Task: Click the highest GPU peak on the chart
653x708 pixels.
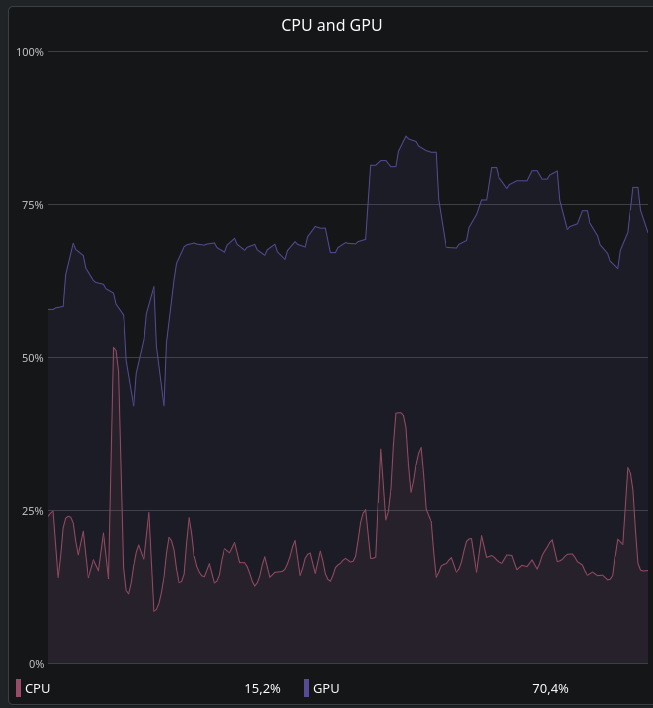Action: pos(406,136)
